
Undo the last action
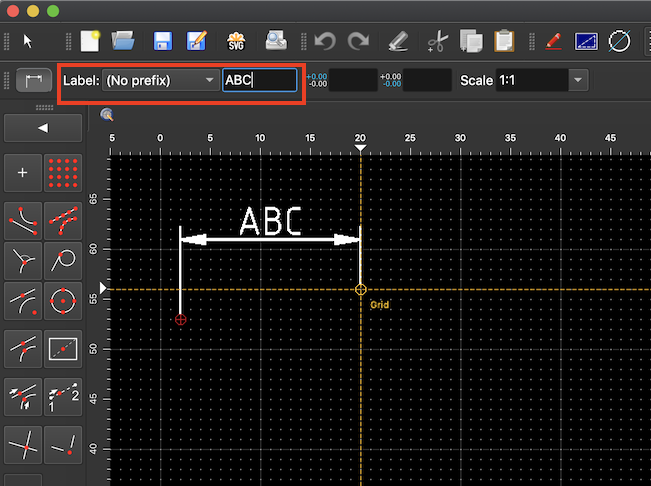pyautogui.click(x=325, y=41)
